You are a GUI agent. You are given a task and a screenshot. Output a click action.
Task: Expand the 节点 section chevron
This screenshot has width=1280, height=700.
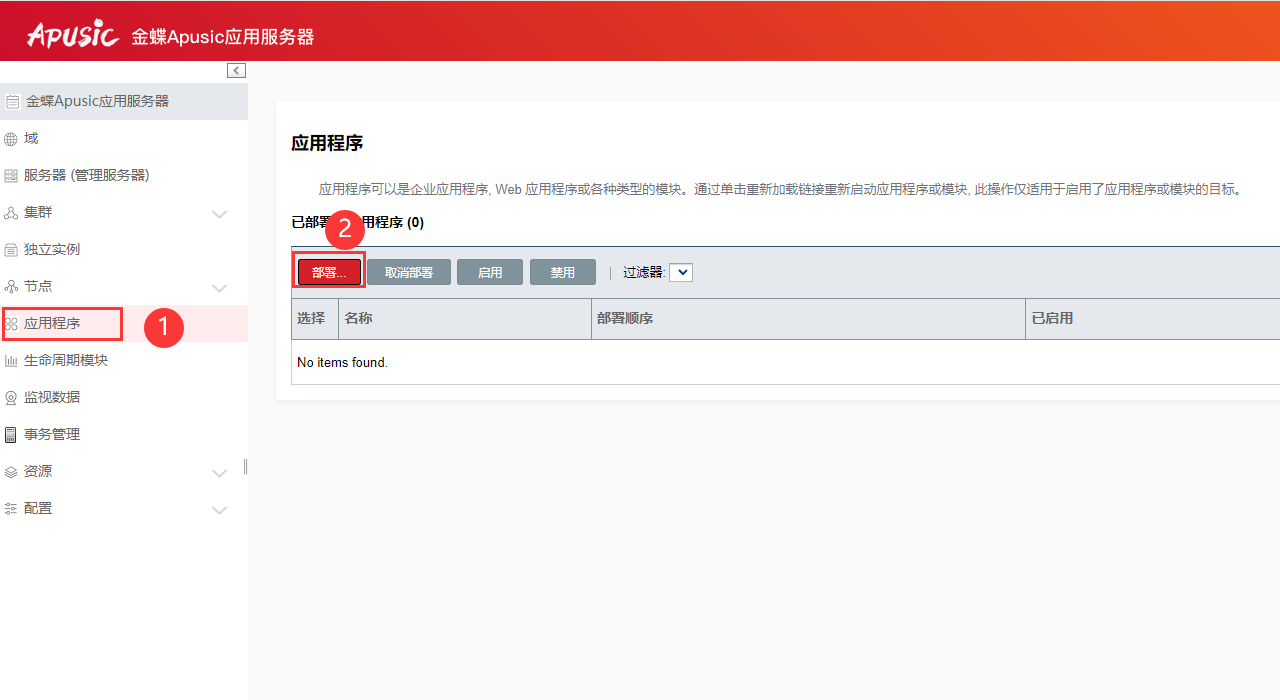coord(220,288)
